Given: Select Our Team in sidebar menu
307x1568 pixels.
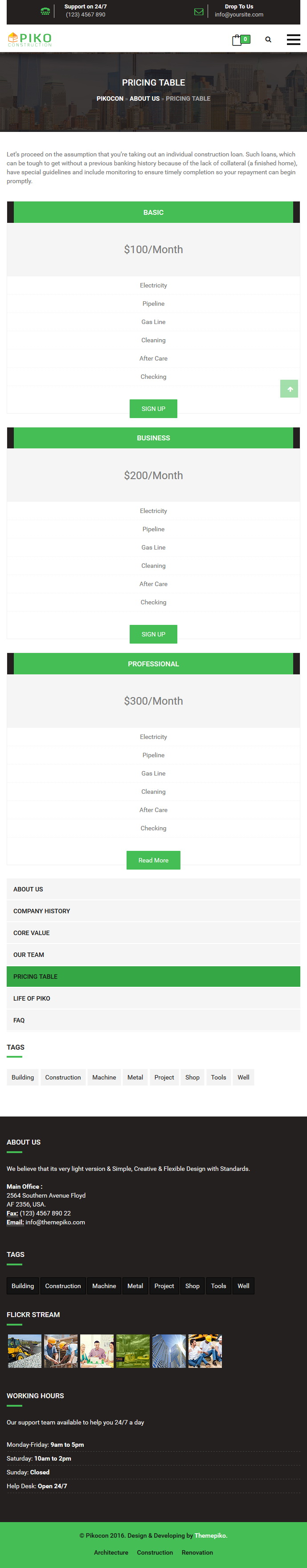Looking at the screenshot, I should (153, 955).
